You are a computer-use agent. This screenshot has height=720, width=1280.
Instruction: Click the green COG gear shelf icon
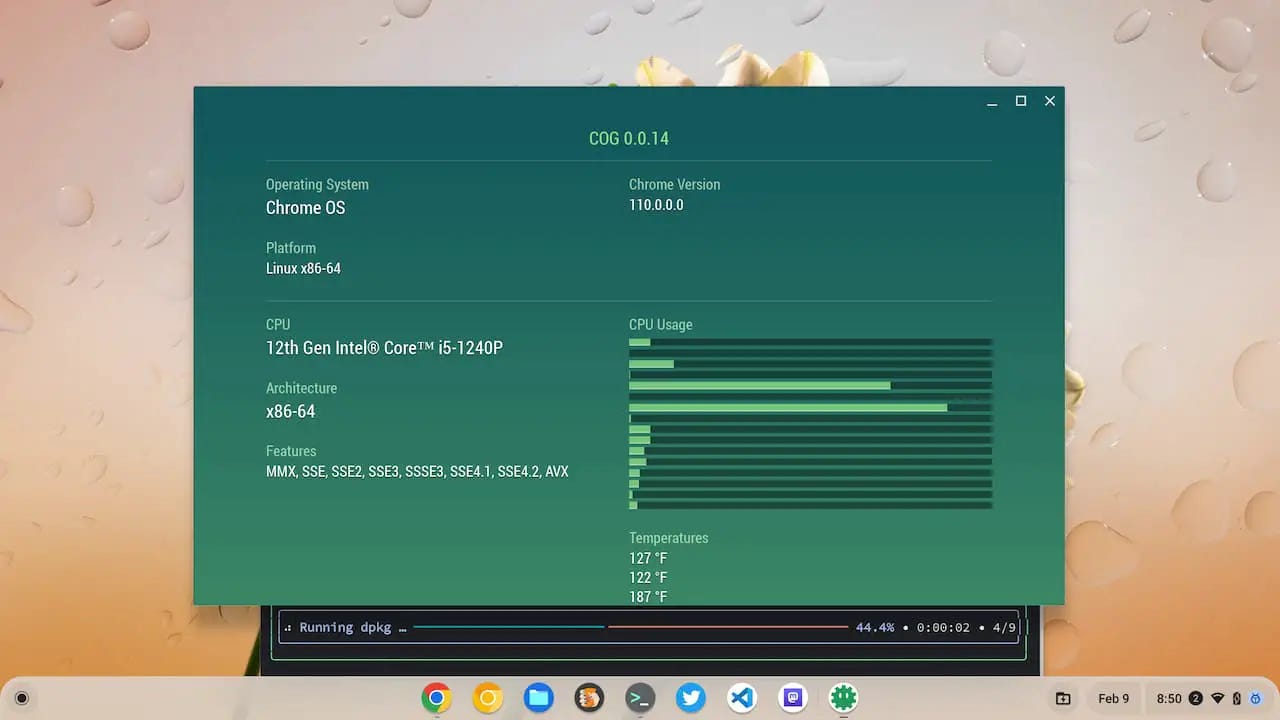pyautogui.click(x=844, y=698)
